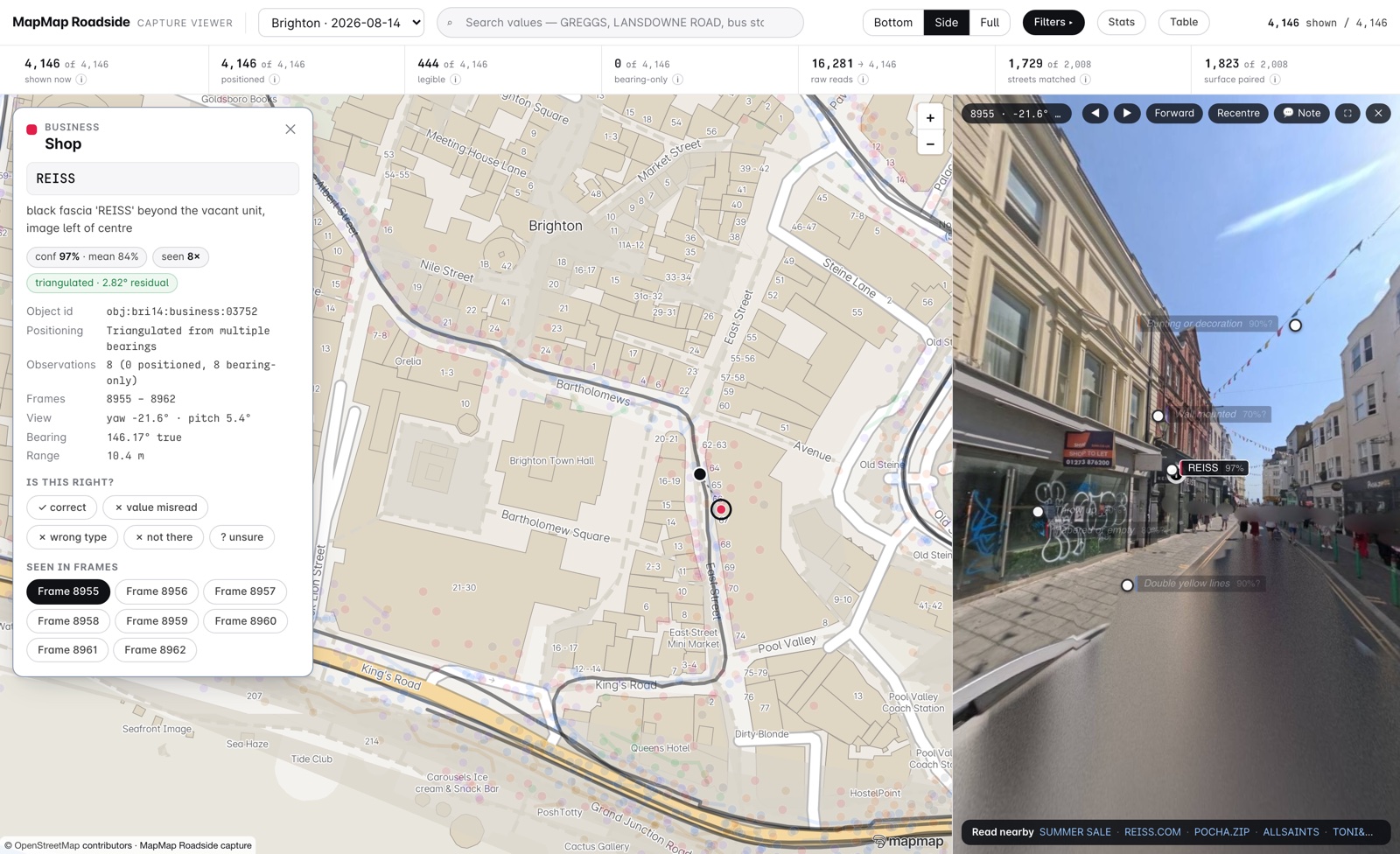This screenshot has width=1400, height=854.
Task: Click info icon next to 'shown now'
Action: coord(81,80)
